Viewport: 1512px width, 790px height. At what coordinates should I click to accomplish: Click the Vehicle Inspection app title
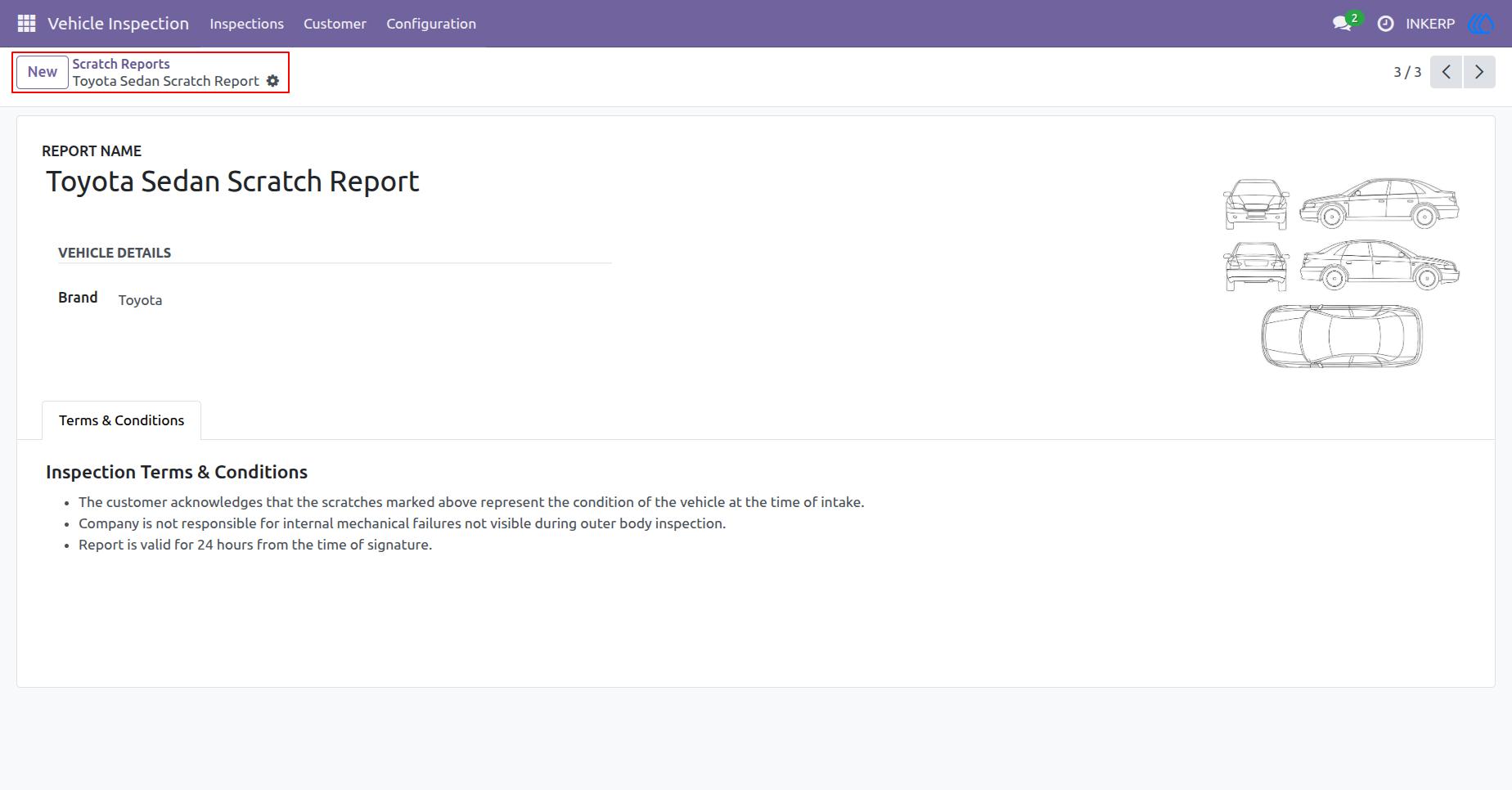118,24
